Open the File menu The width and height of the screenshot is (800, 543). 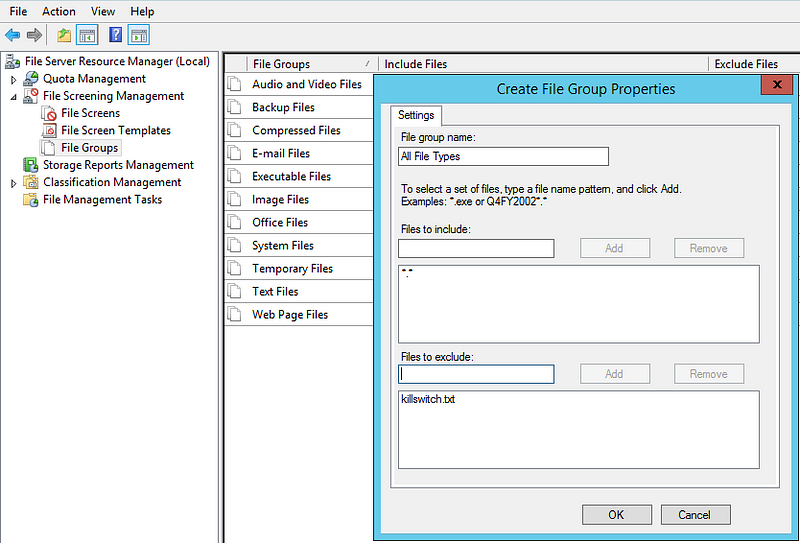[18, 11]
